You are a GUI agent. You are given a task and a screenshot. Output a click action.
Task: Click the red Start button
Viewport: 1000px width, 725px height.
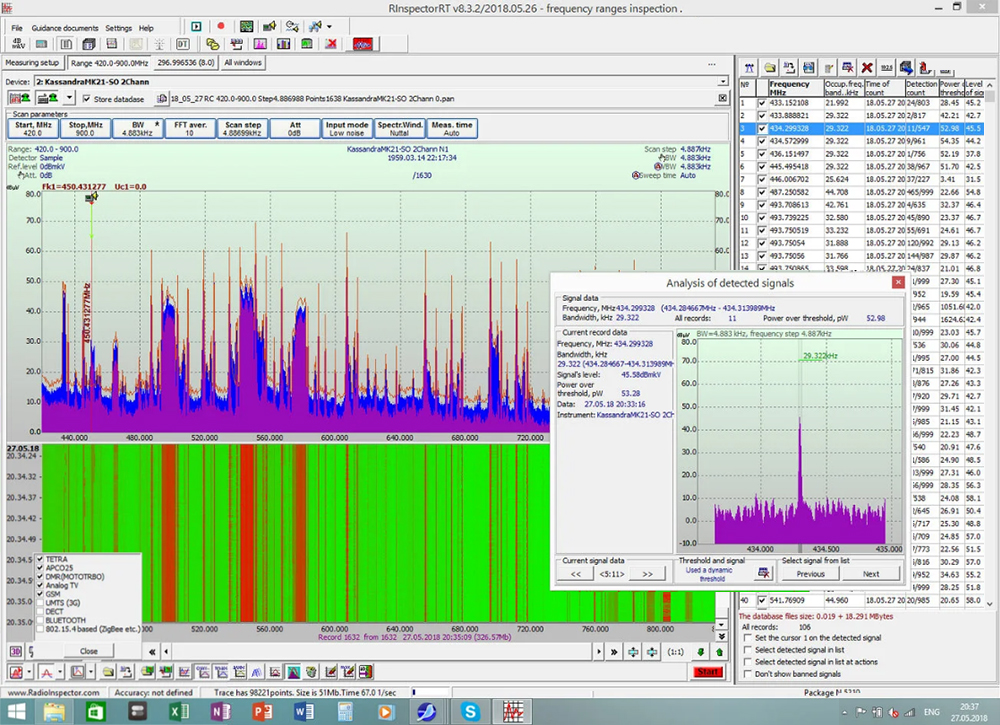(x=707, y=672)
